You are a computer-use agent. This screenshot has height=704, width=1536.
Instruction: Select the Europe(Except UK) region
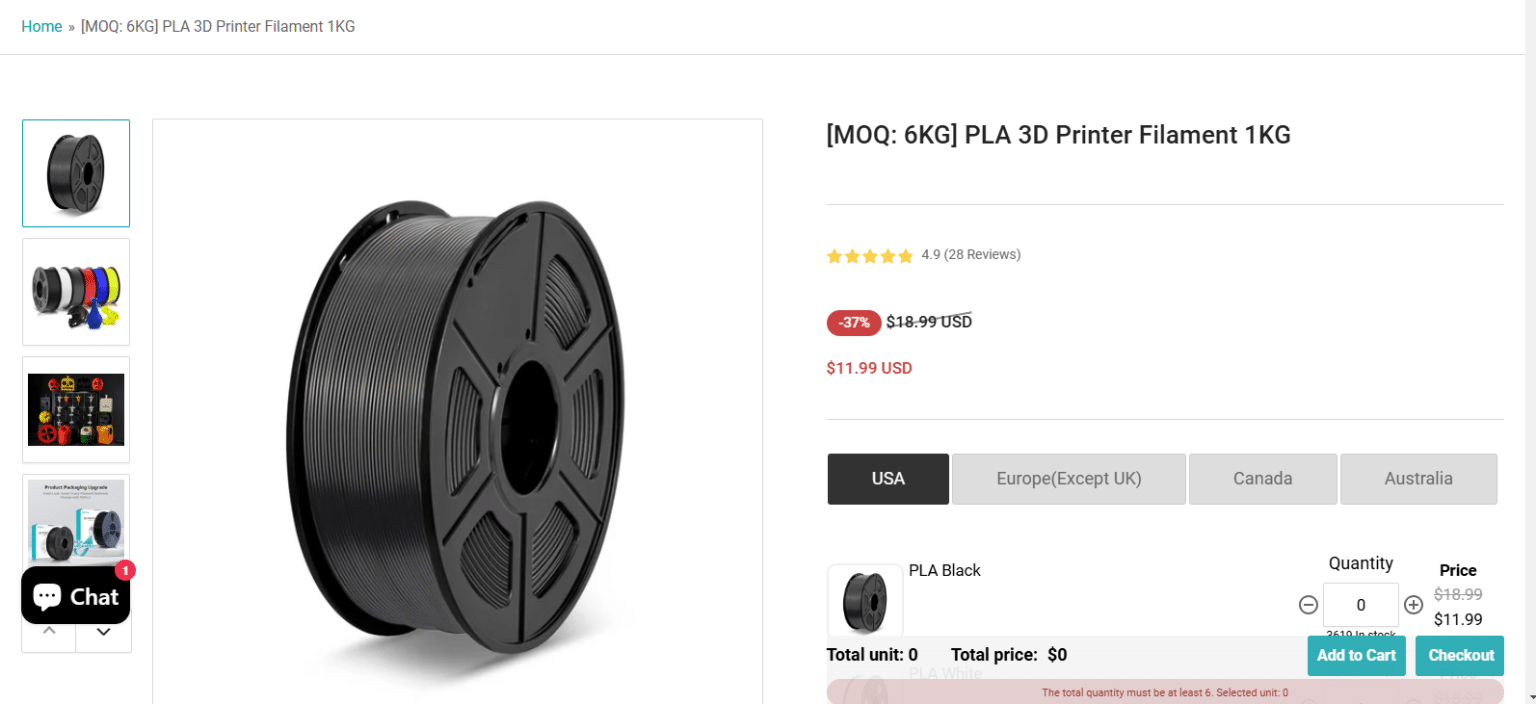tap(1068, 478)
